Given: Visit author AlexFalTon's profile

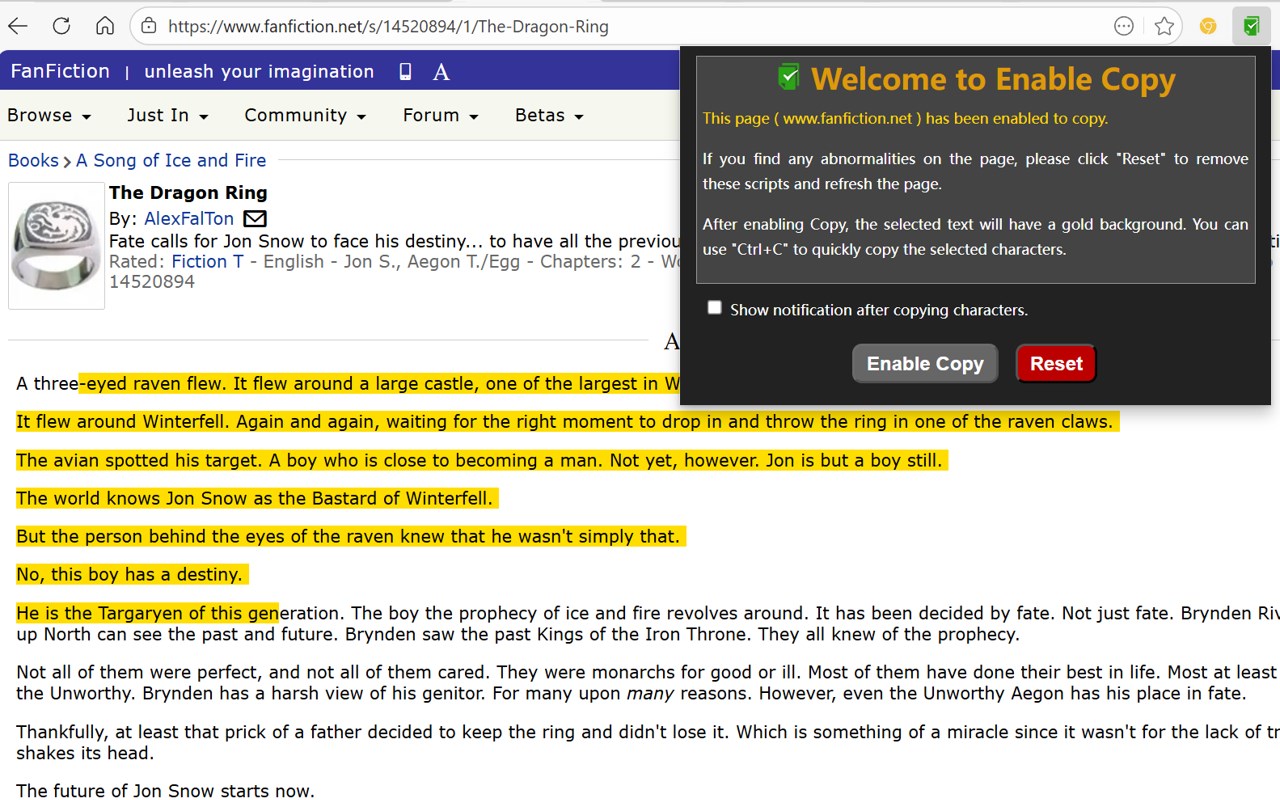Looking at the screenshot, I should (x=189, y=218).
